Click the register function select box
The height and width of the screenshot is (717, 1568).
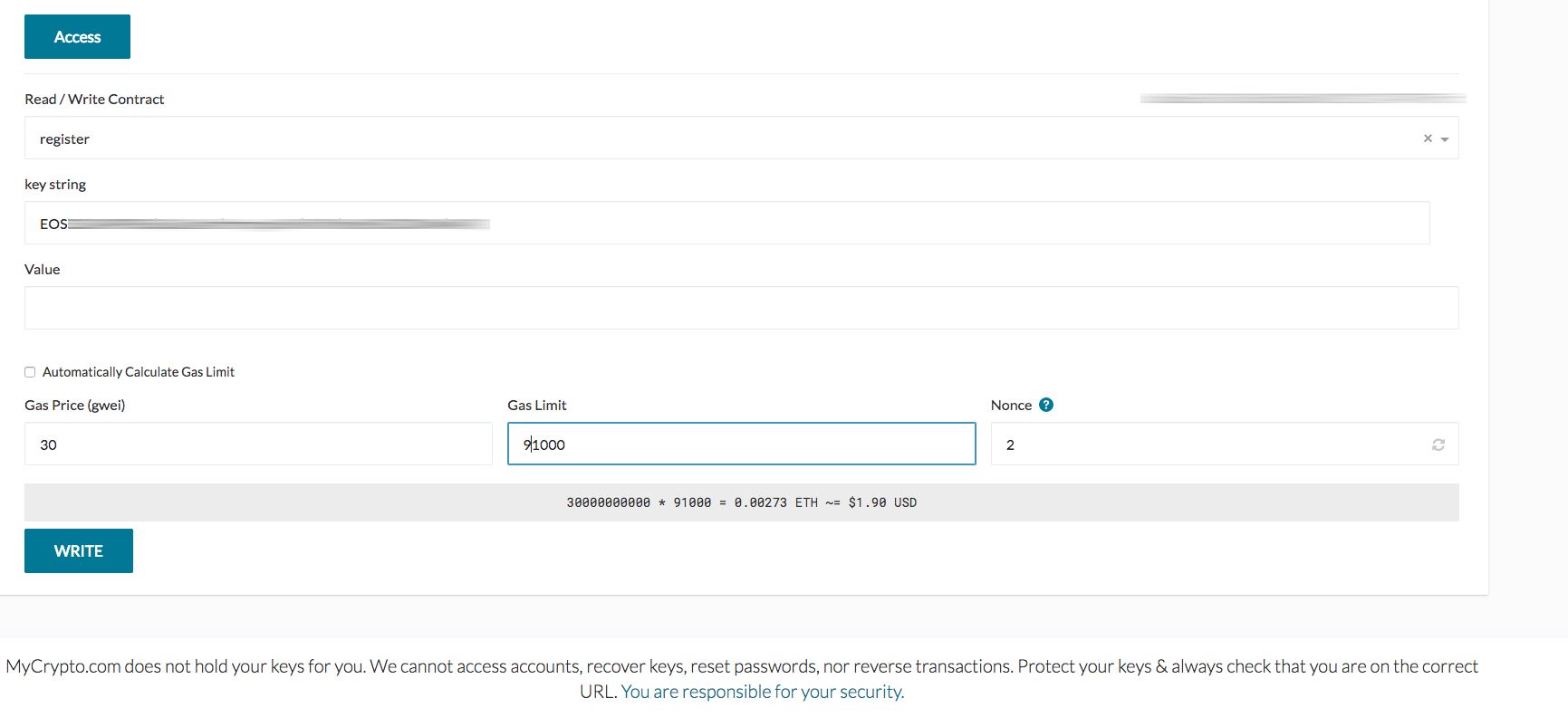(725, 139)
